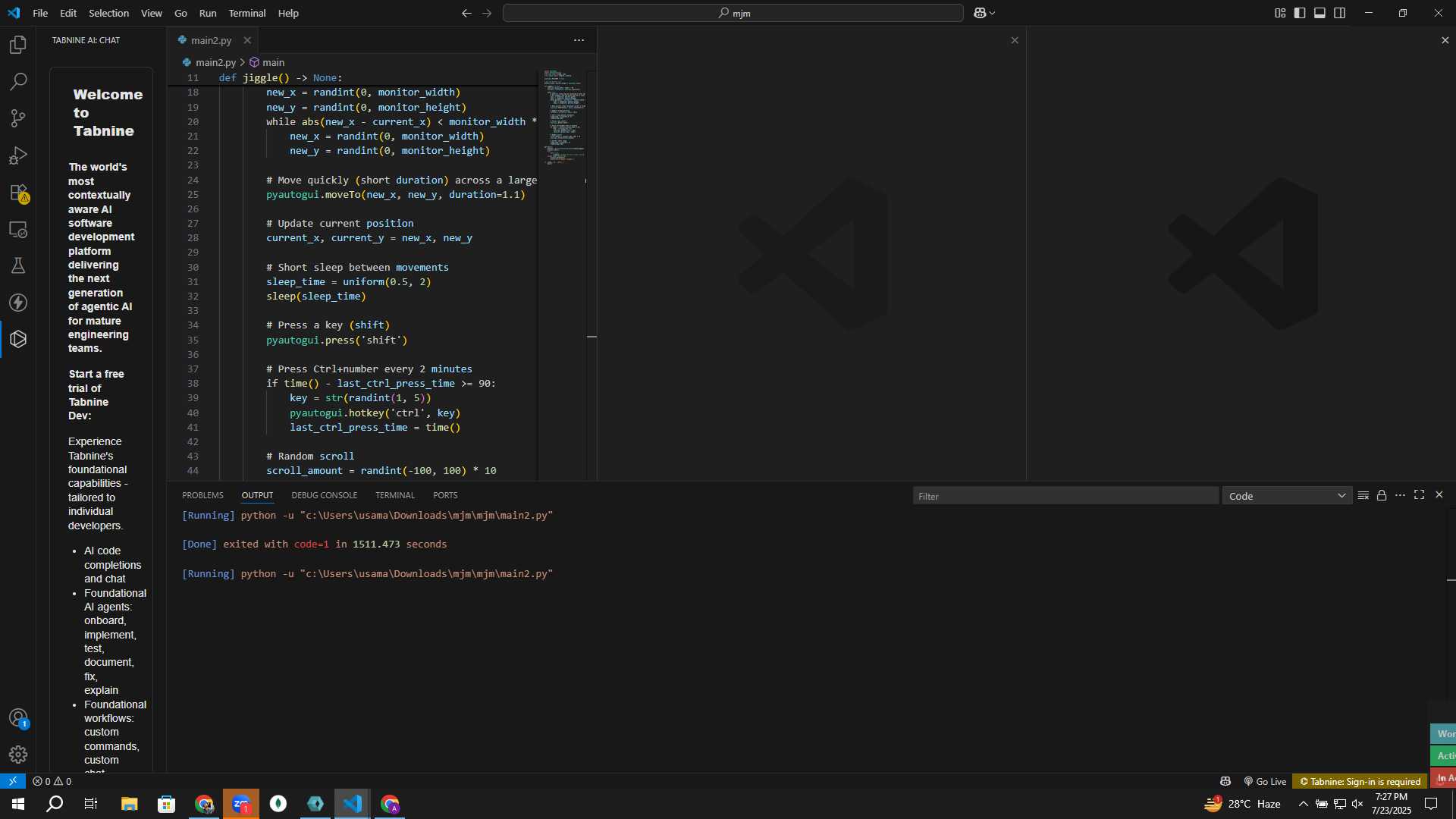This screenshot has height=819, width=1456.
Task: Show hidden system tray icons
Action: [x=1303, y=804]
